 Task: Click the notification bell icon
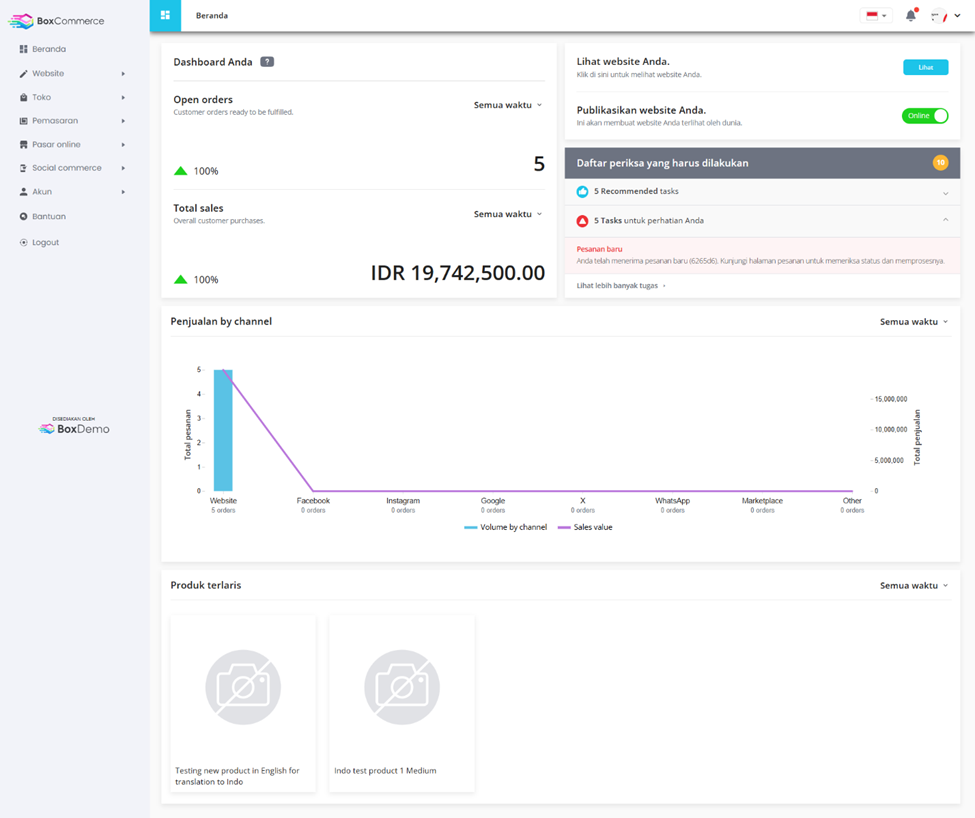pos(909,16)
